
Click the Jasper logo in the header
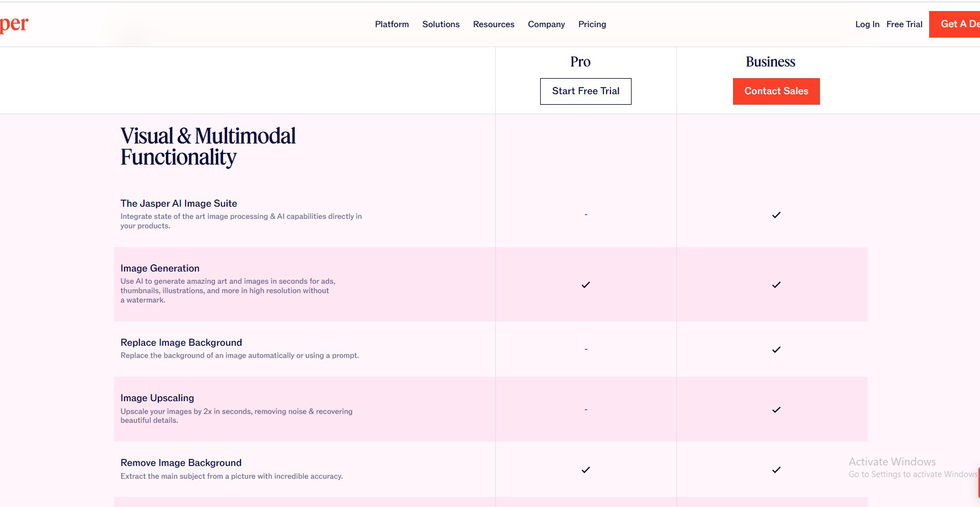[x=14, y=24]
